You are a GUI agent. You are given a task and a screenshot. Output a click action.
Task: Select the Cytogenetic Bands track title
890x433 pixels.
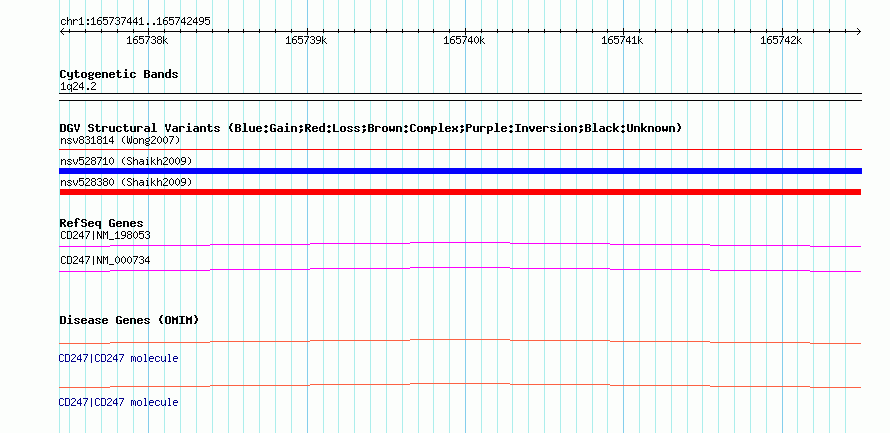pos(119,74)
